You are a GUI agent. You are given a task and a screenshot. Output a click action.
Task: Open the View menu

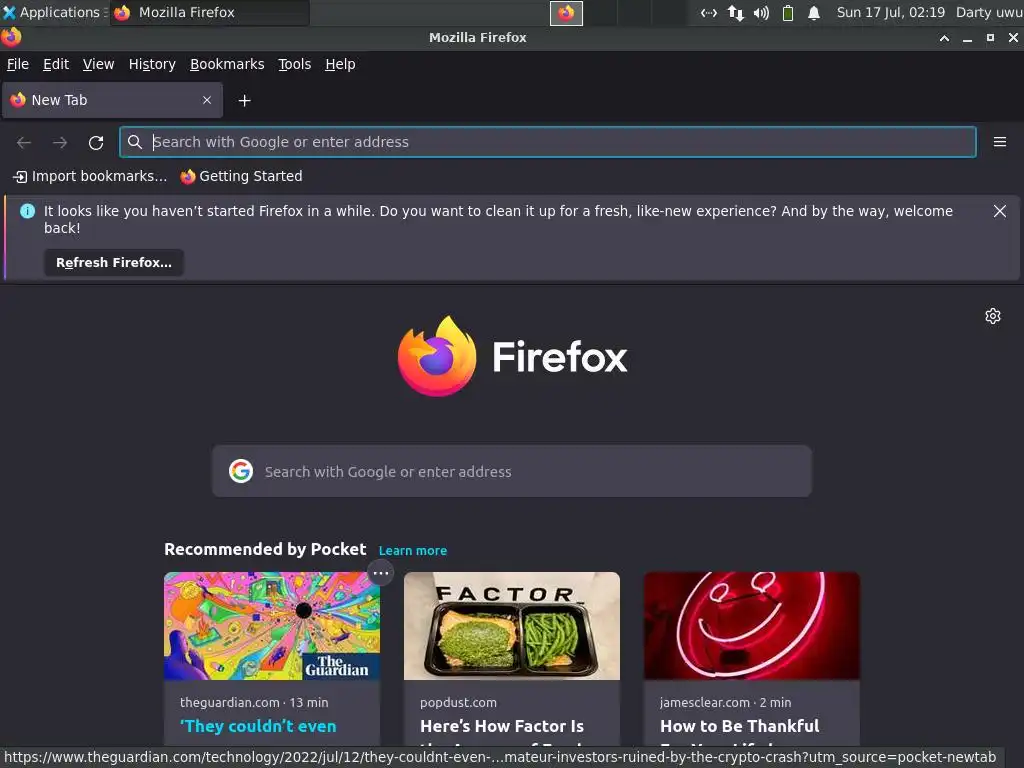pos(98,64)
